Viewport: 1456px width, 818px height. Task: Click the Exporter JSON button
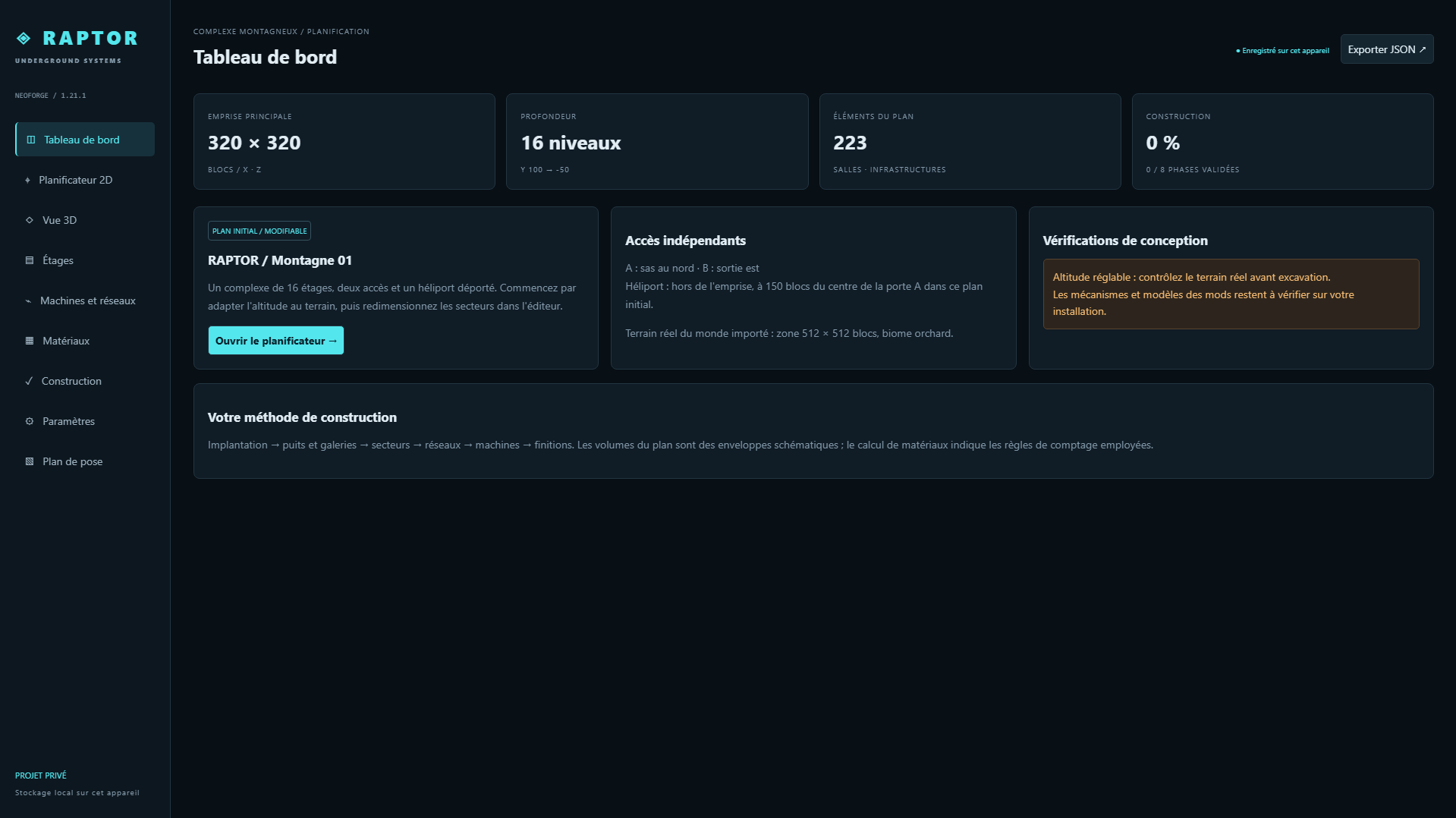click(1386, 49)
